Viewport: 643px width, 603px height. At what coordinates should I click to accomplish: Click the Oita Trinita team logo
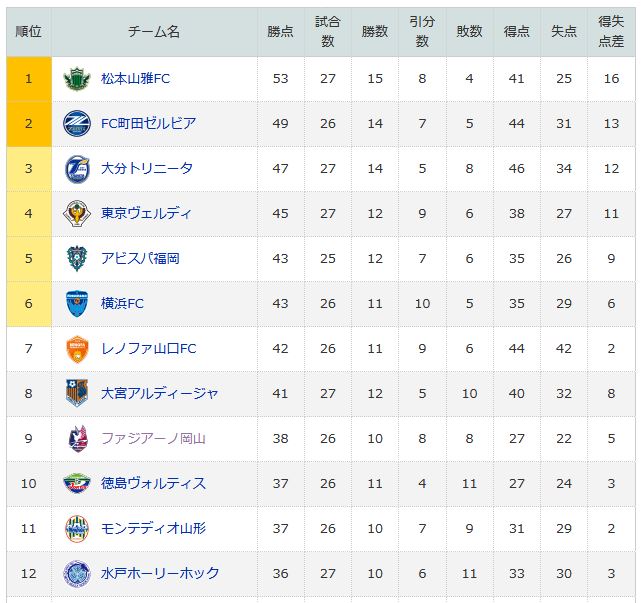tap(78, 169)
